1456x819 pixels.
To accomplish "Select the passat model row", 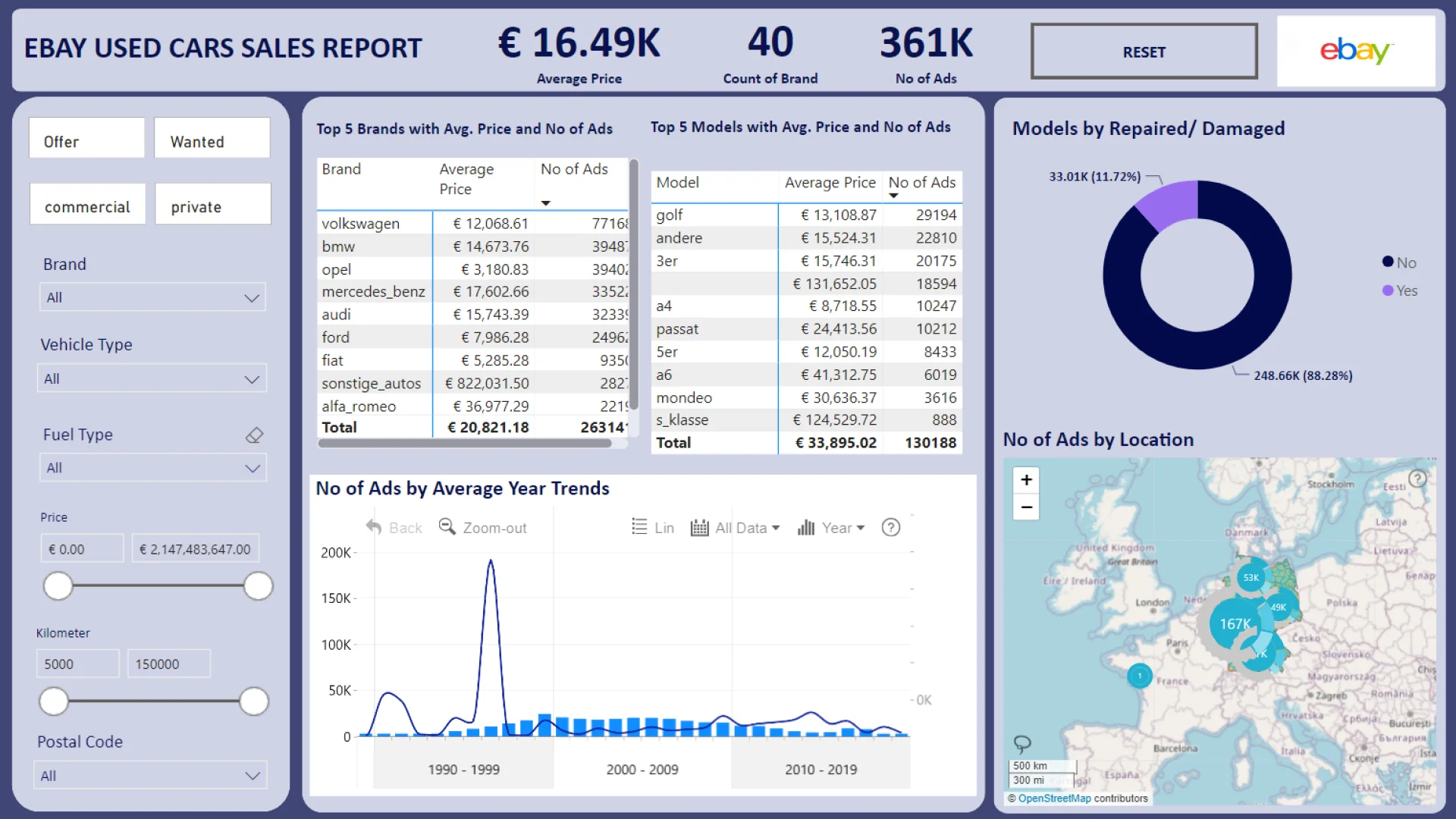I will click(807, 329).
